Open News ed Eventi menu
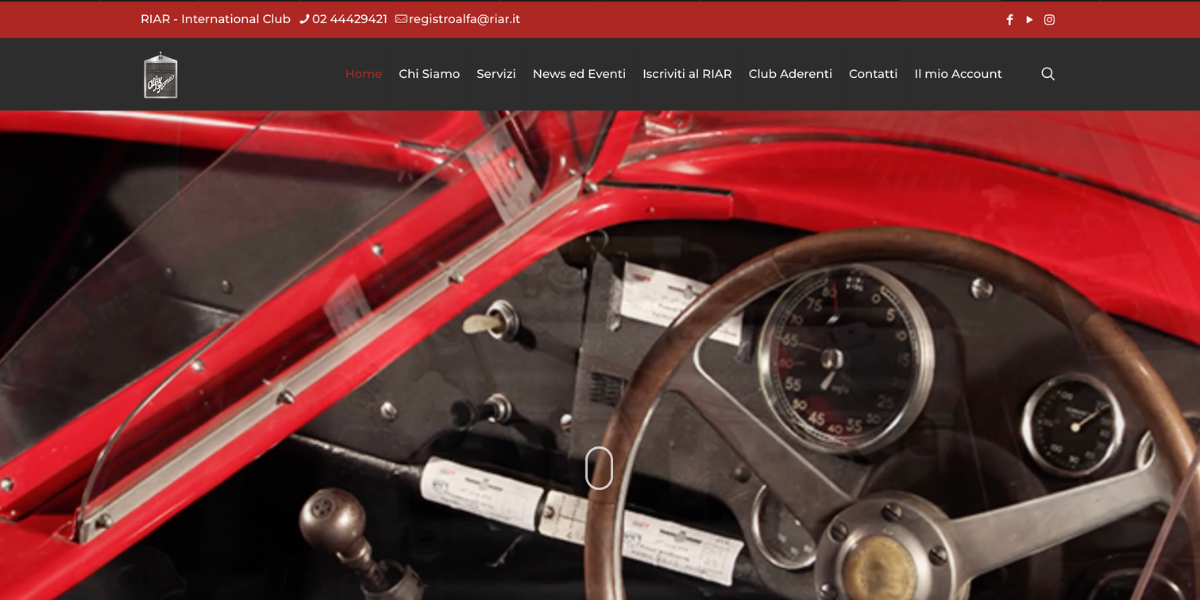 tap(579, 74)
